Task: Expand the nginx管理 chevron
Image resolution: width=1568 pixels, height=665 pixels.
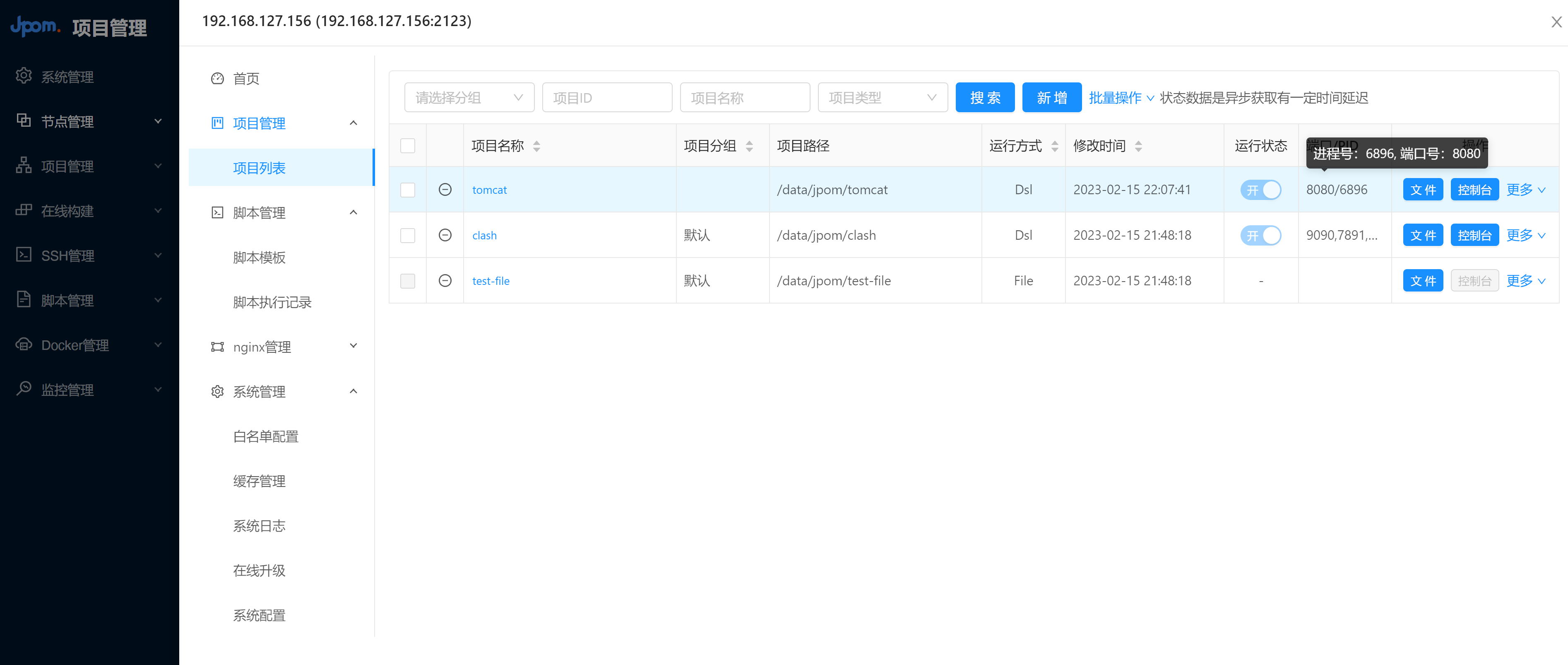Action: (x=353, y=346)
